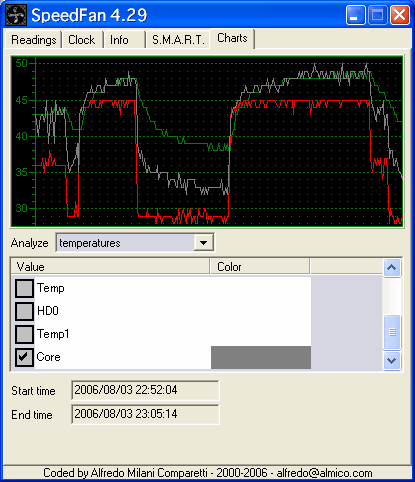Viewport: 415px width, 482px height.
Task: Click the gray Core color swatch
Action: (261, 357)
